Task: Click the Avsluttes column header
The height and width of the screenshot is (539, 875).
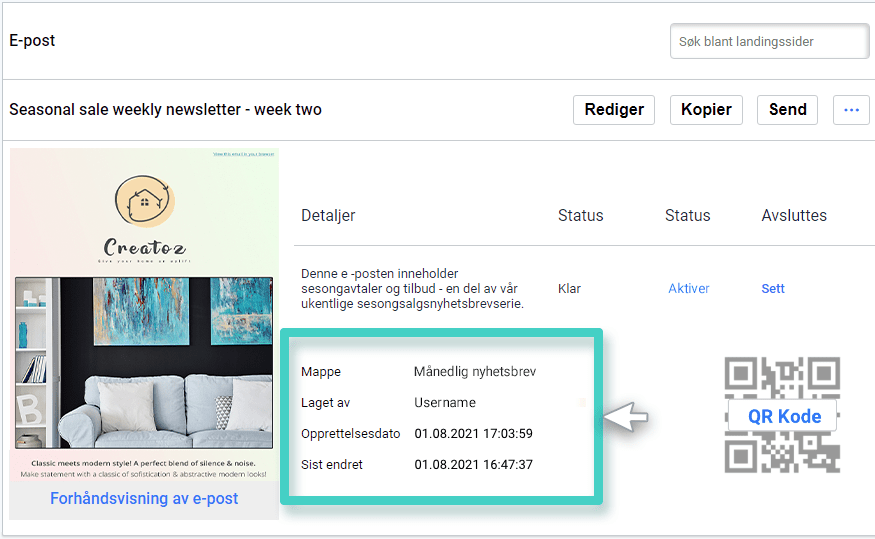Action: coord(794,215)
